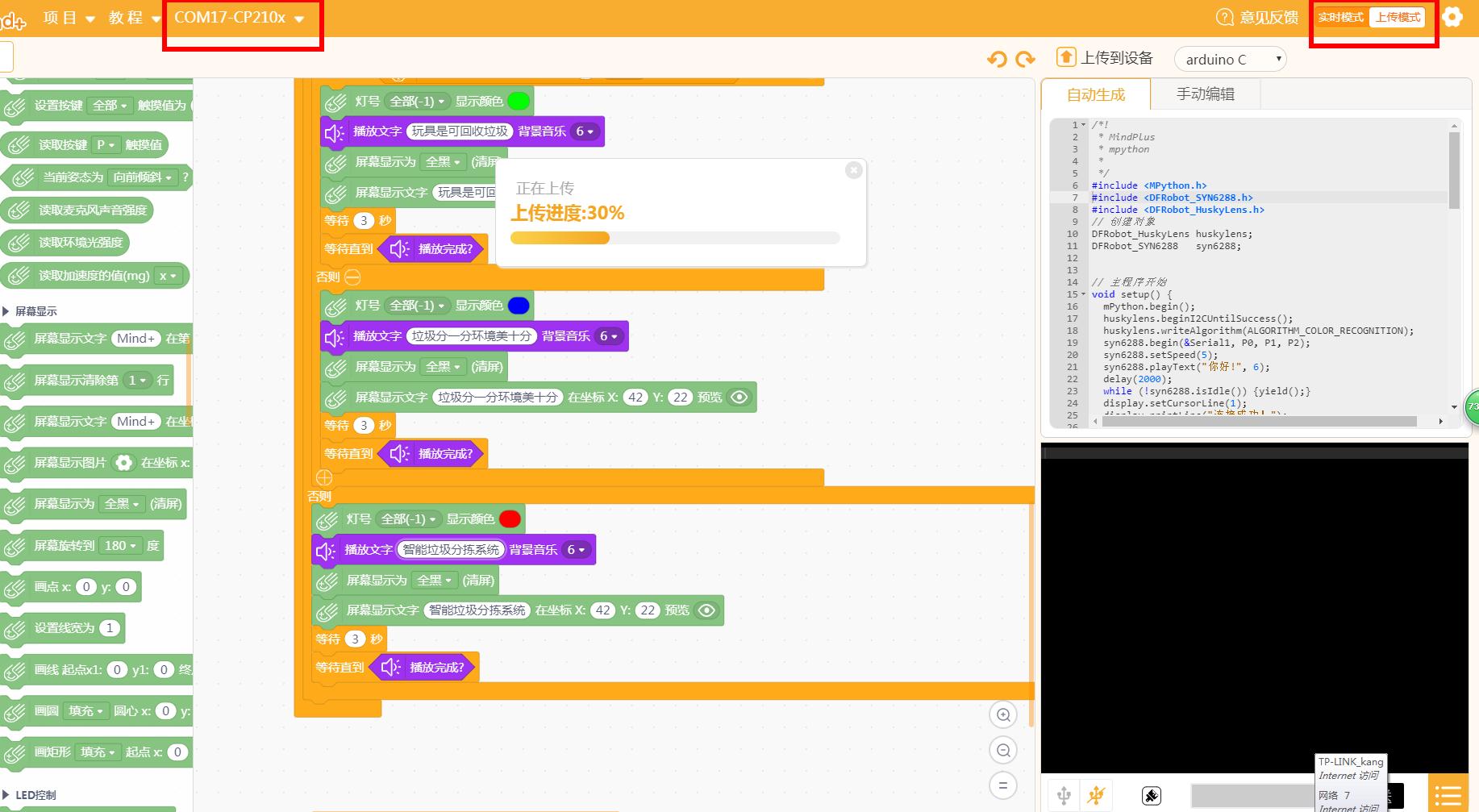1479x812 pixels.
Task: Click the plus circle under the inner if block
Action: 324,477
